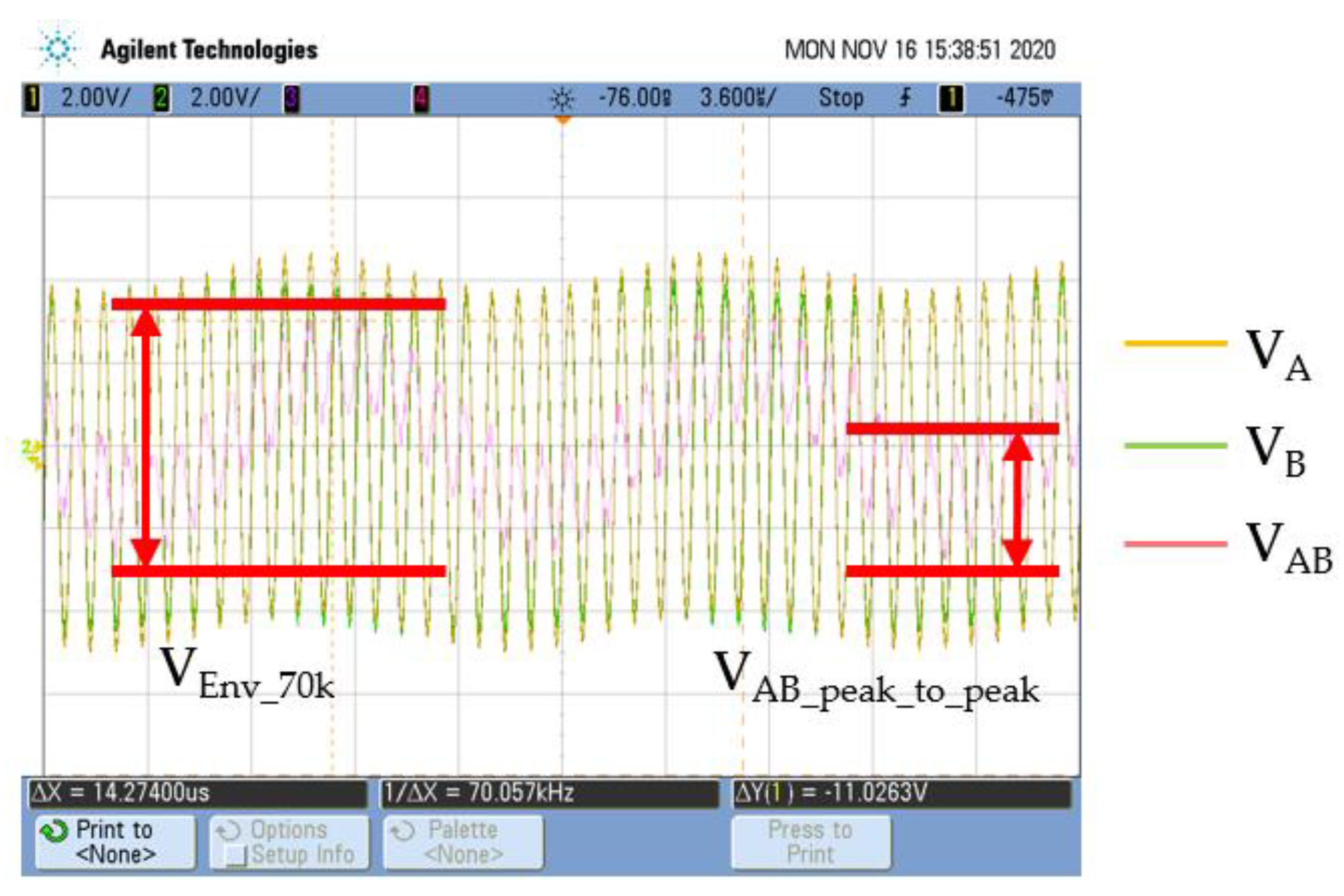Click the VEnv_70k annotation label

pos(248,674)
